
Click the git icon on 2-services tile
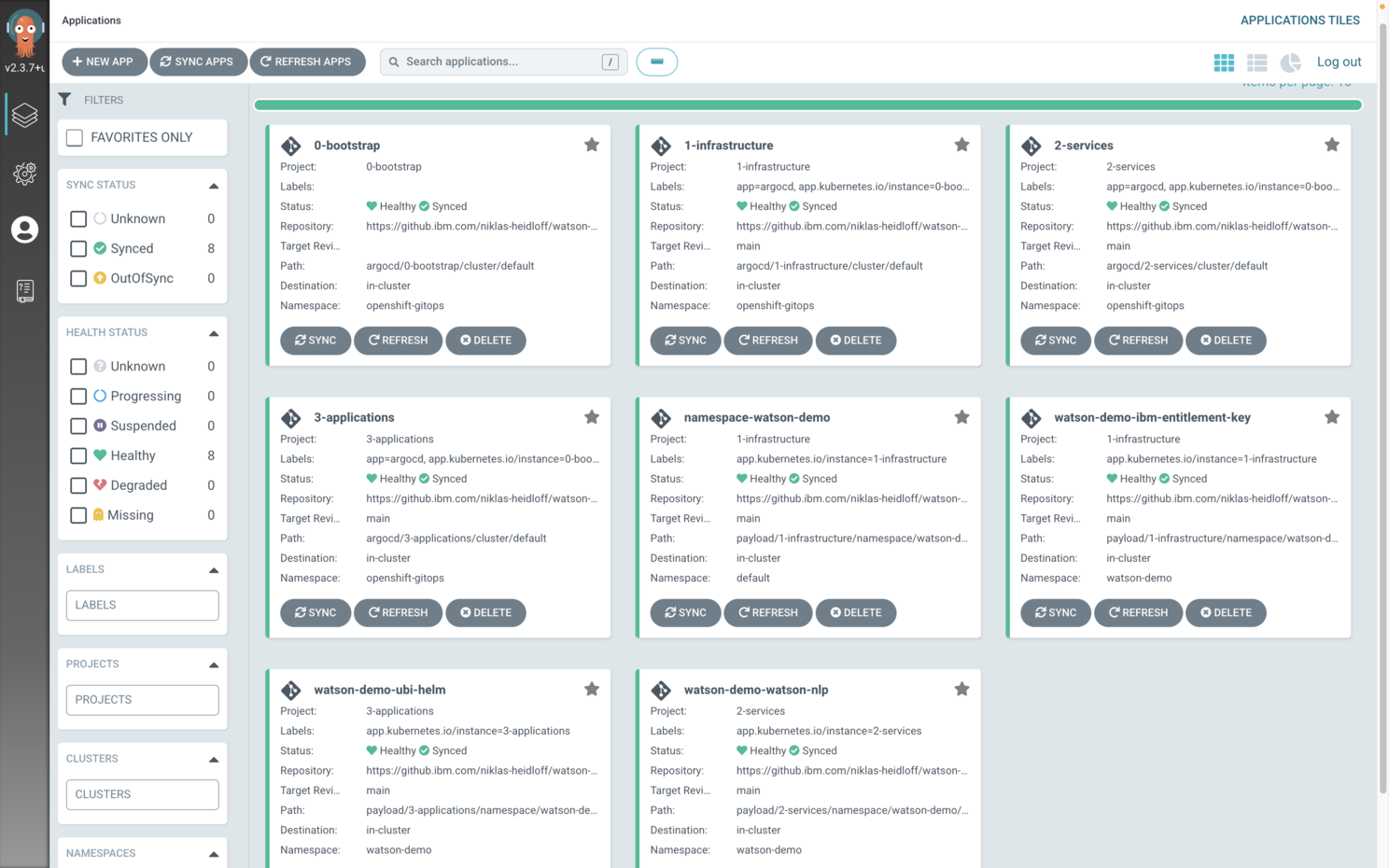point(1031,146)
